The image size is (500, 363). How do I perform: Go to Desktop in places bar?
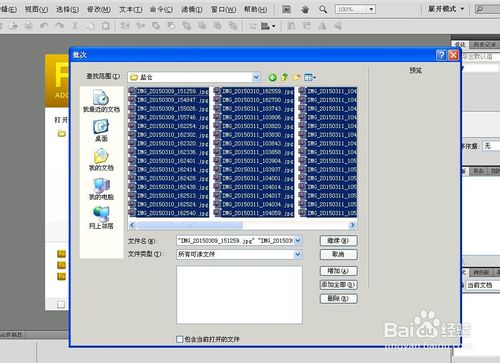[101, 131]
